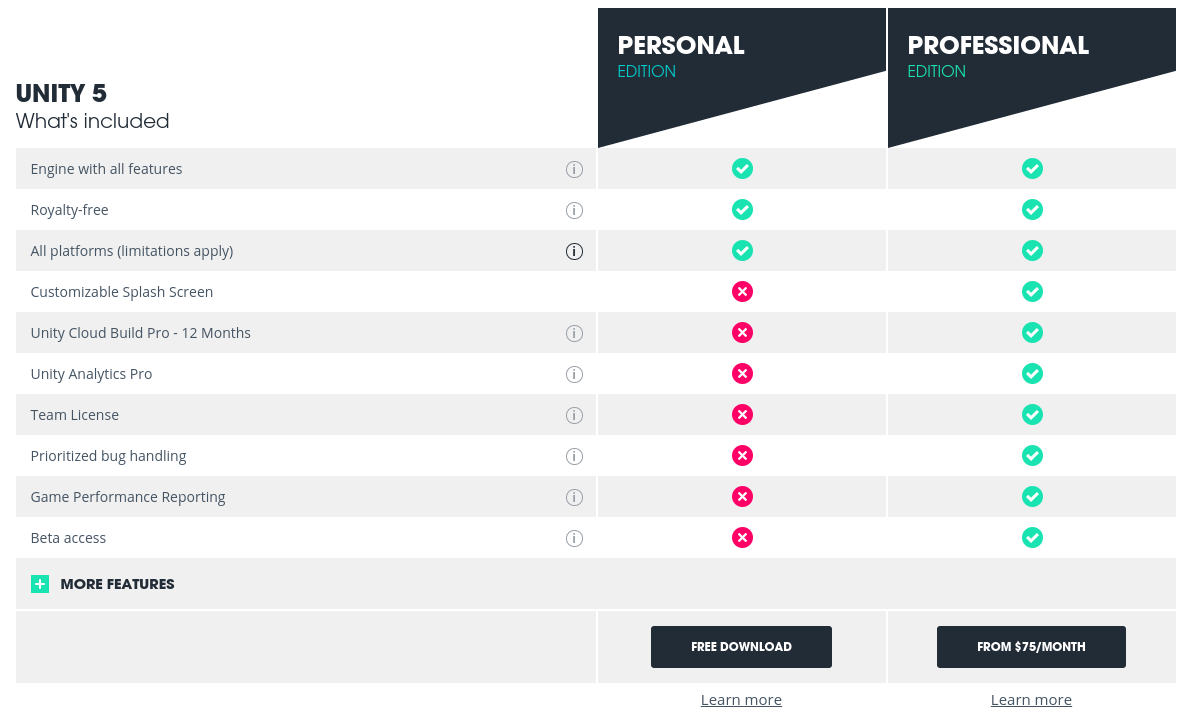Select the From $75/Month button

[1031, 647]
